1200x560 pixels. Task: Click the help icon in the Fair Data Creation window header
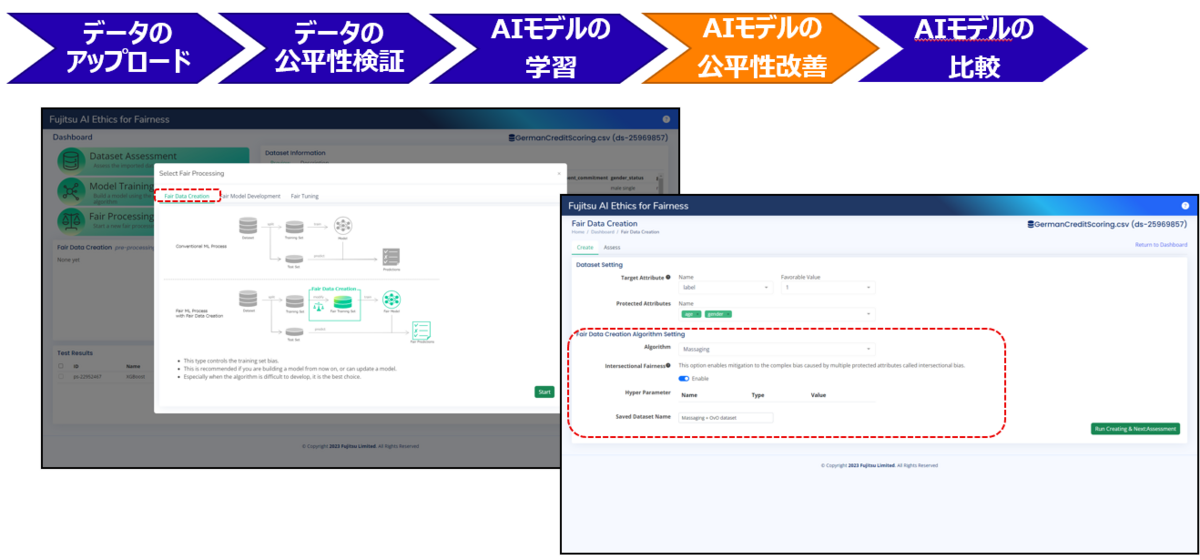1185,205
